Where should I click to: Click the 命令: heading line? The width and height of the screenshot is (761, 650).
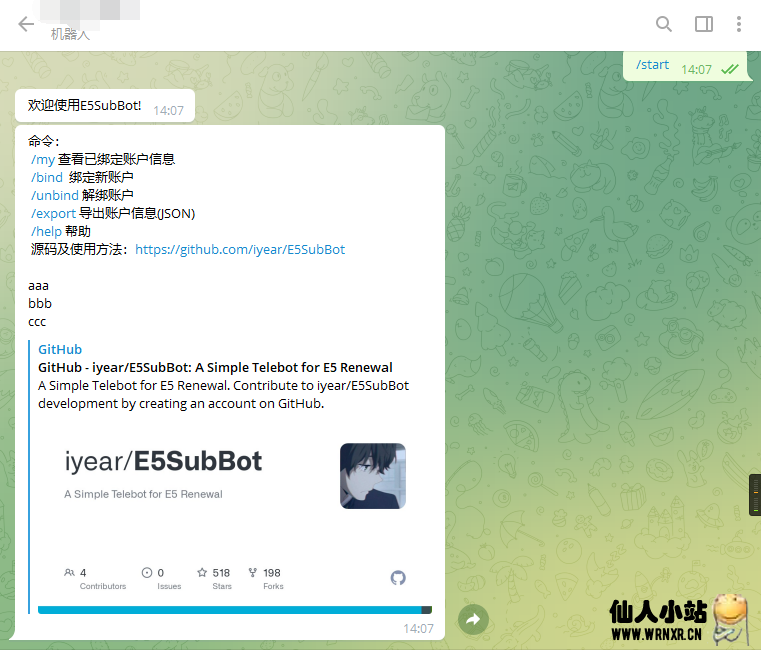tap(44, 141)
